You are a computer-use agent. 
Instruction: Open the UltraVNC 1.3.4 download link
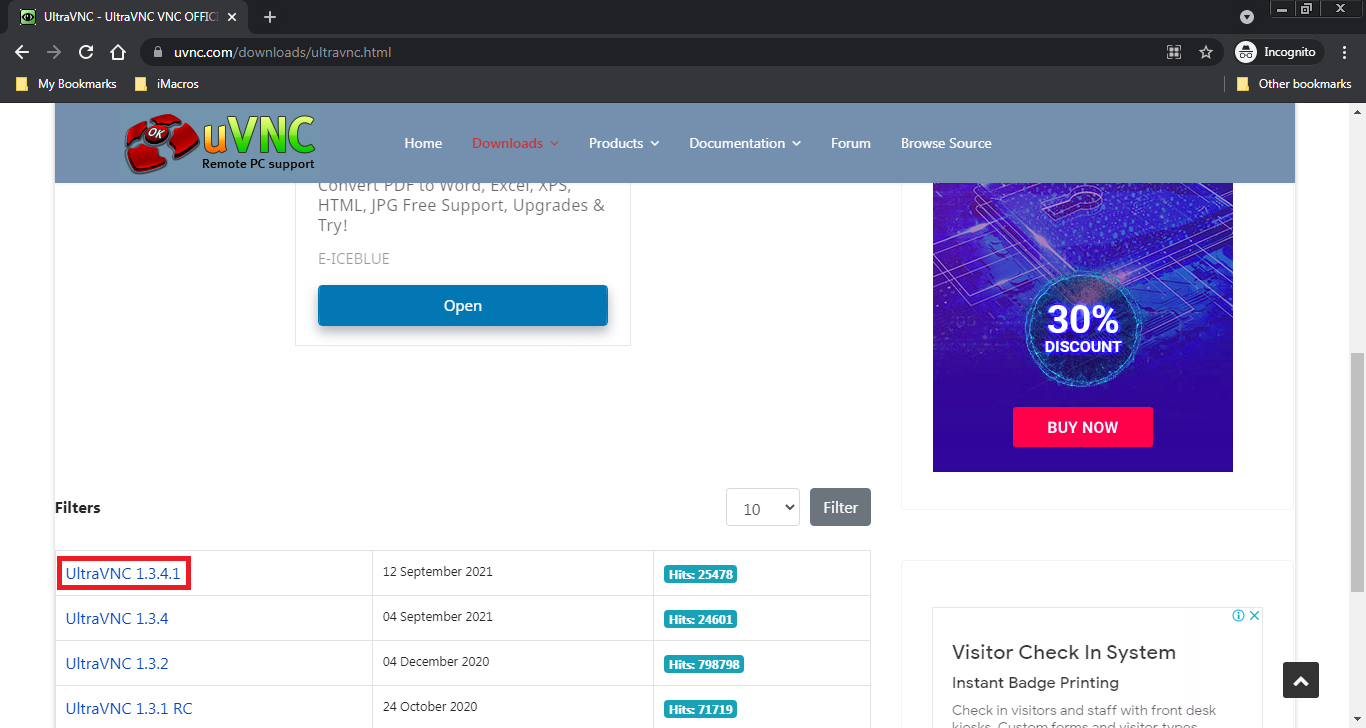tap(117, 619)
